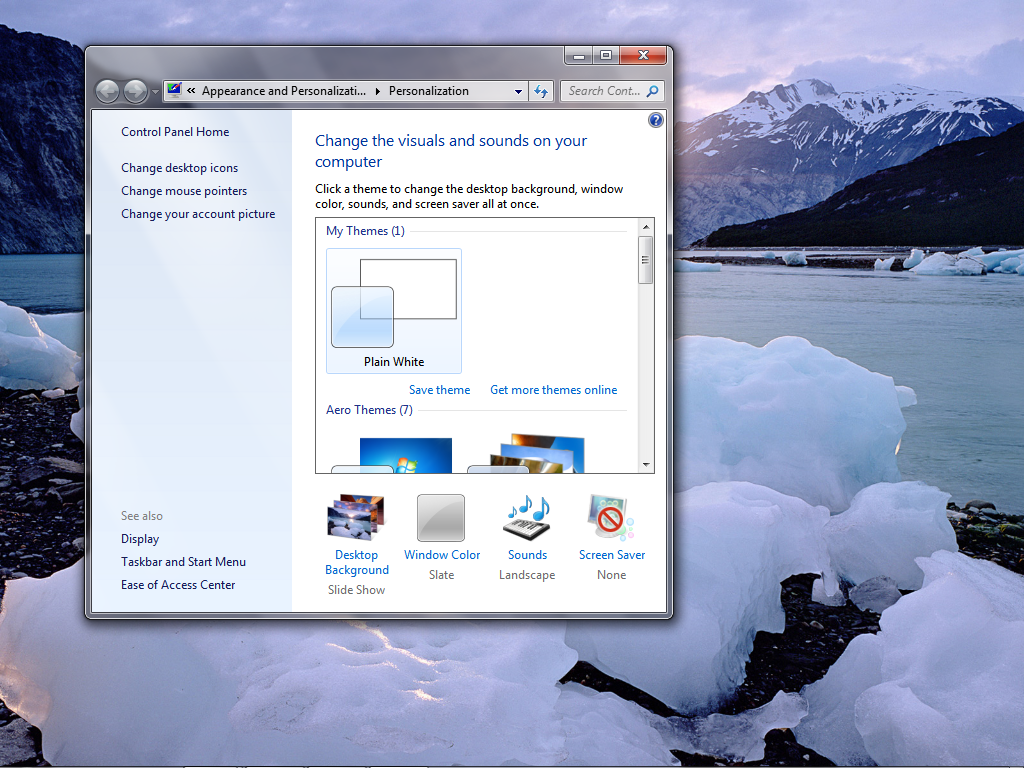Click the blue Help question mark icon

click(656, 120)
